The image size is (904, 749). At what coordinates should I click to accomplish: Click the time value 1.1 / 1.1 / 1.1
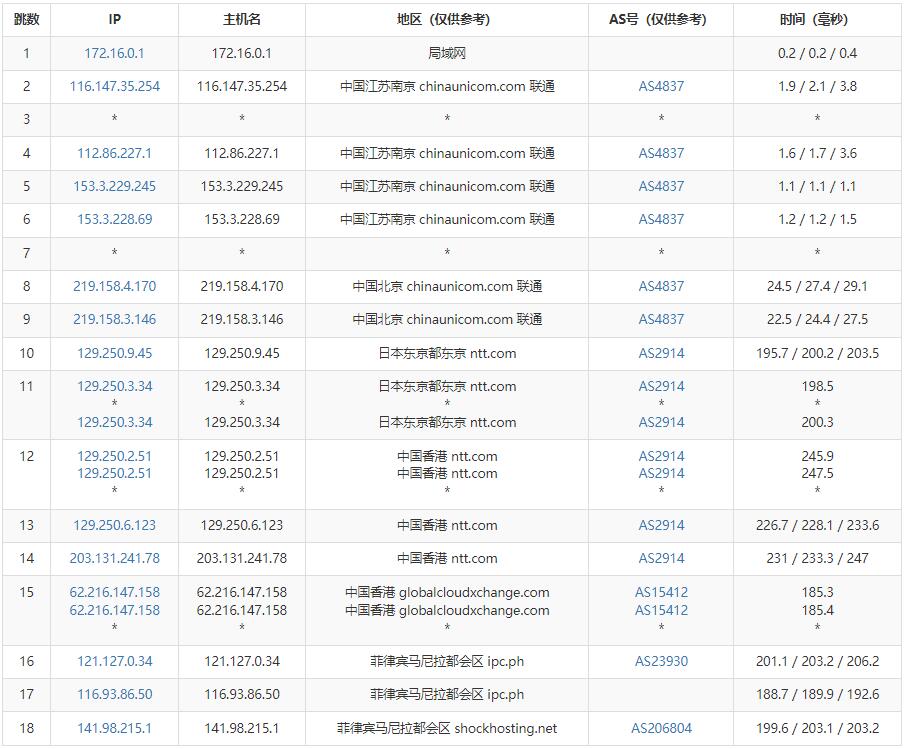point(817,186)
